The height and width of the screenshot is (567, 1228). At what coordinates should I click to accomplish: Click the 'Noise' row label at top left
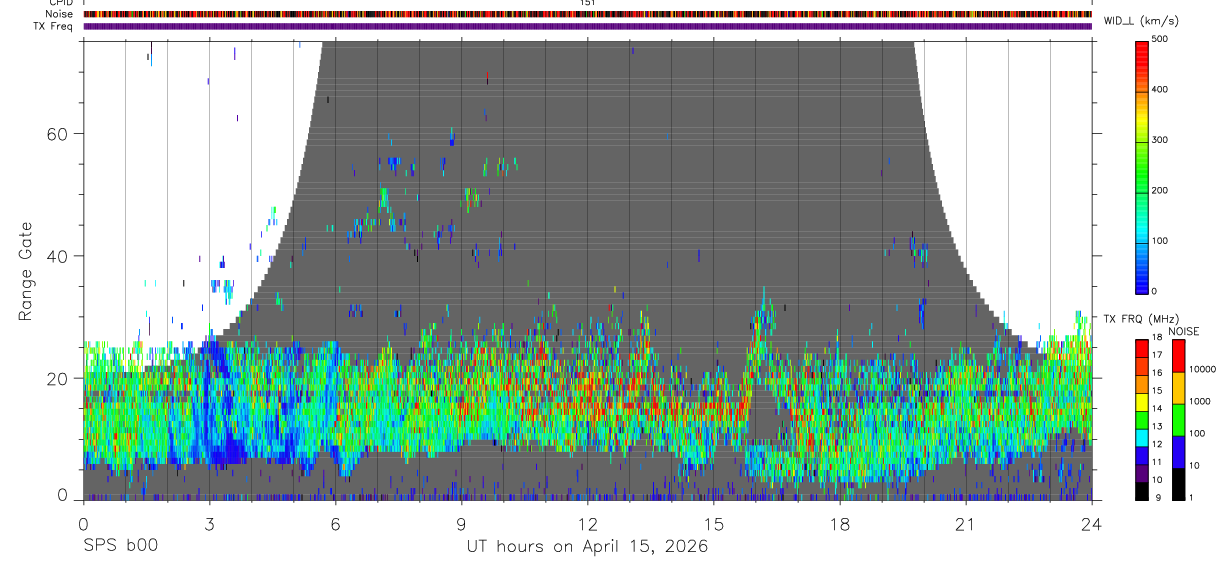[60, 15]
